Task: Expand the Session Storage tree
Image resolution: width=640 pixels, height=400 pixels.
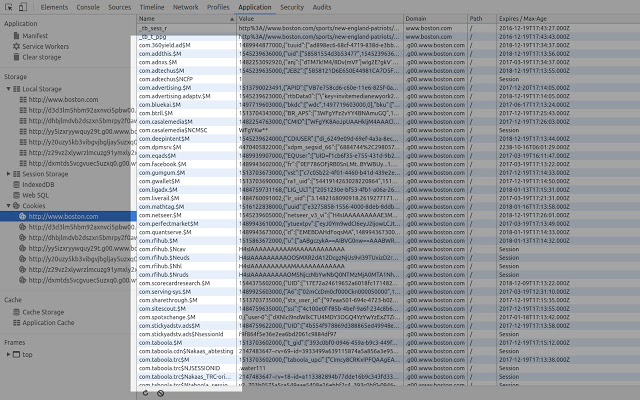Action: click(8, 173)
